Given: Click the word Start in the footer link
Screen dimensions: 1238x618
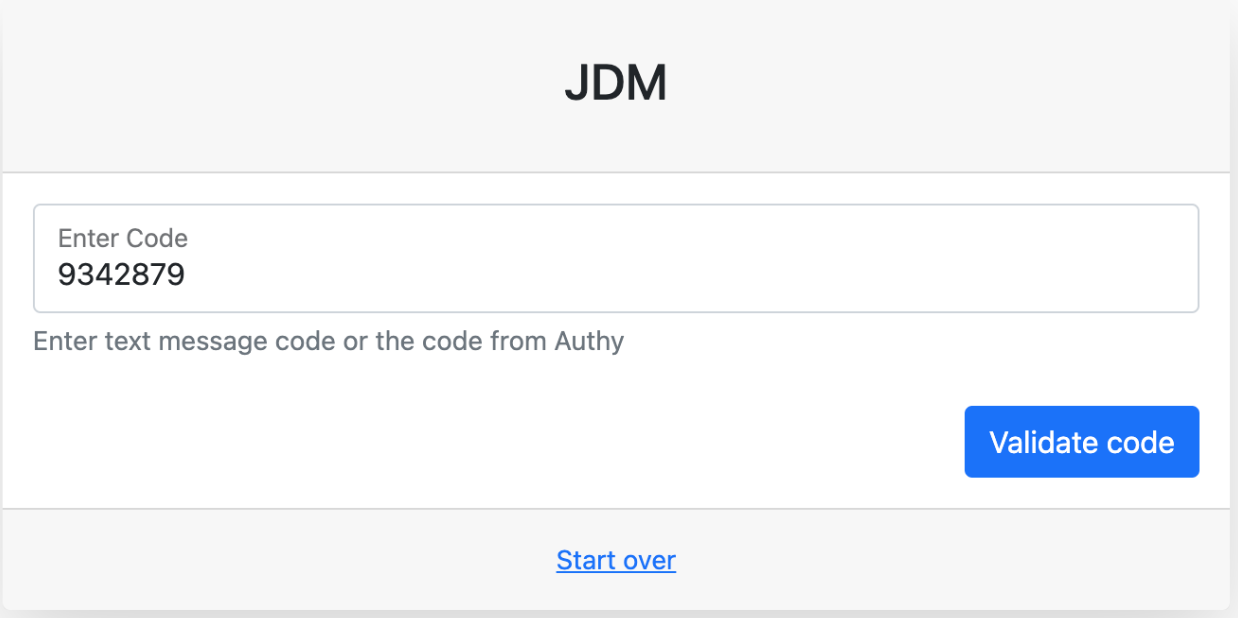Looking at the screenshot, I should tap(585, 560).
